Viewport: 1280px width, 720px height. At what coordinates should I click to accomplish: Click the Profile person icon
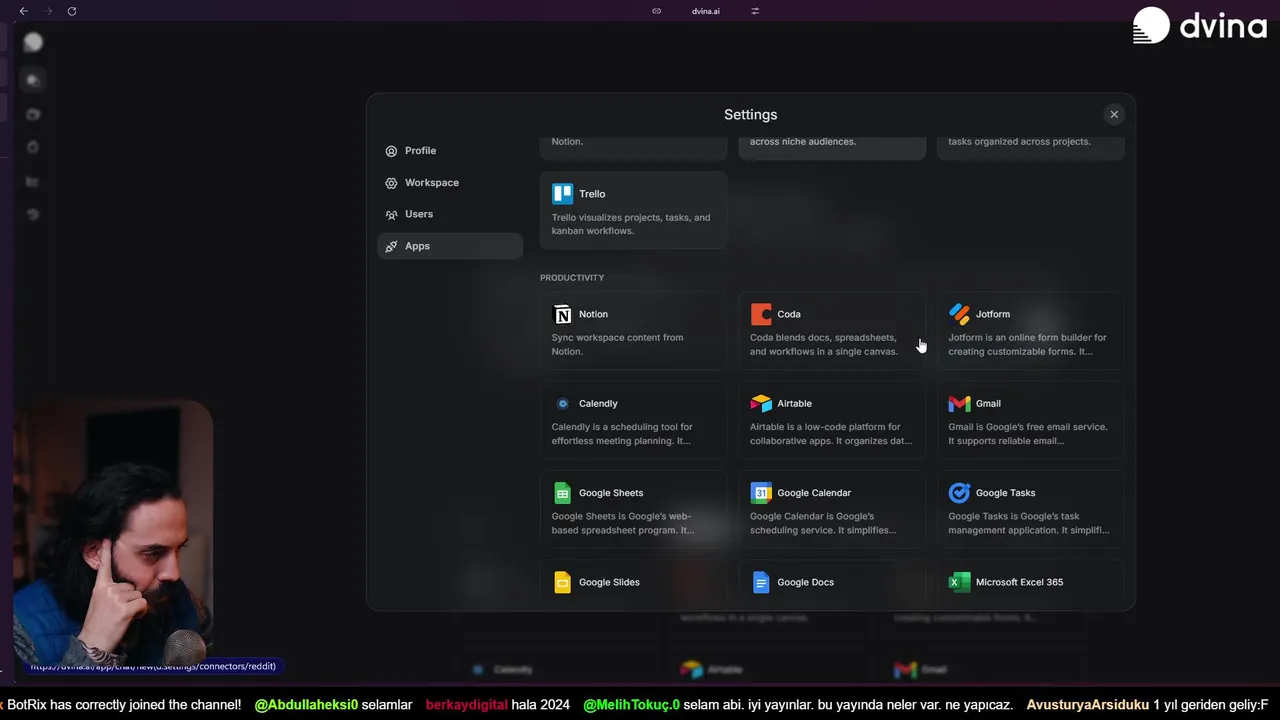coord(391,151)
